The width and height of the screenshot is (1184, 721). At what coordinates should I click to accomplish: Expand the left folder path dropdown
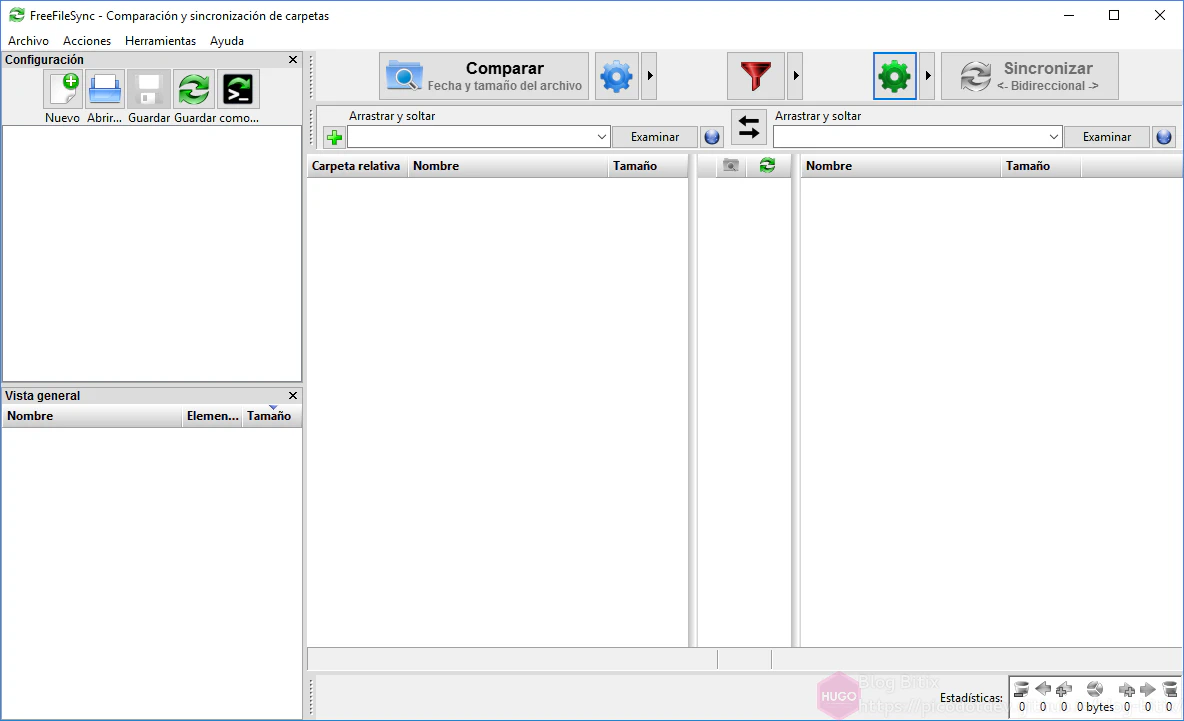click(602, 137)
